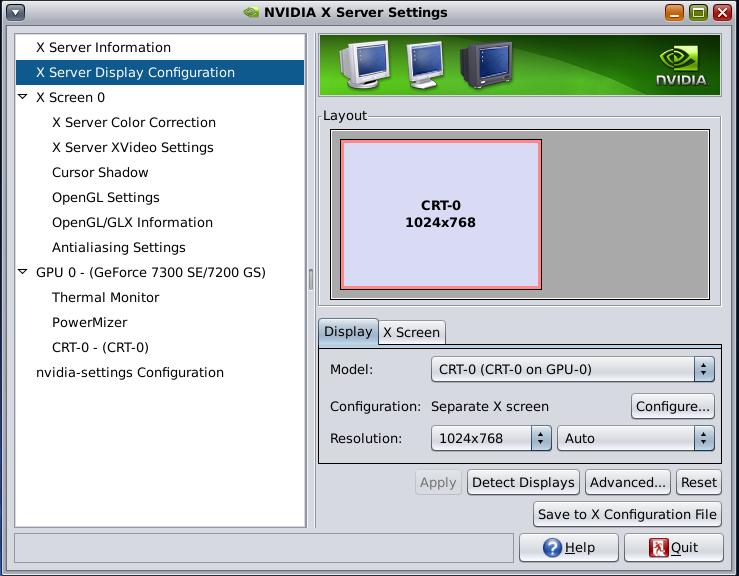Open X Server Color Correction page

tap(134, 122)
